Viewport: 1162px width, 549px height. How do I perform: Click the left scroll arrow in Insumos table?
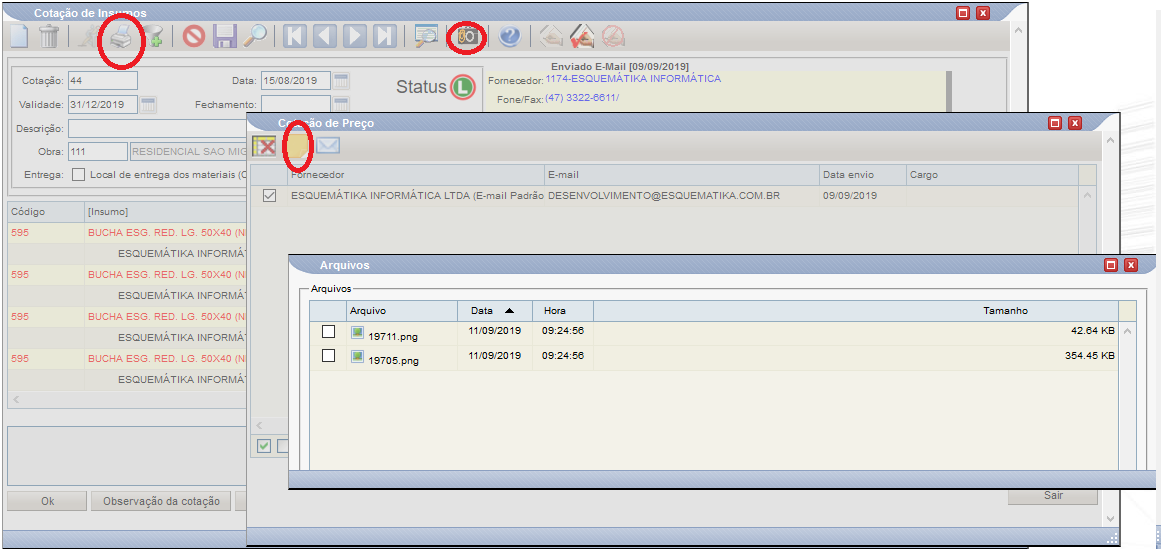16,399
